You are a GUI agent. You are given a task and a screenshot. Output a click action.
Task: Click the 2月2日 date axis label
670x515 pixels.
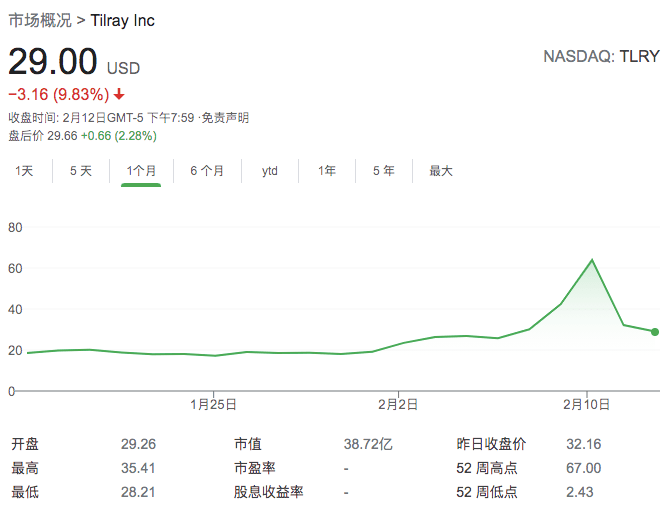[398, 405]
